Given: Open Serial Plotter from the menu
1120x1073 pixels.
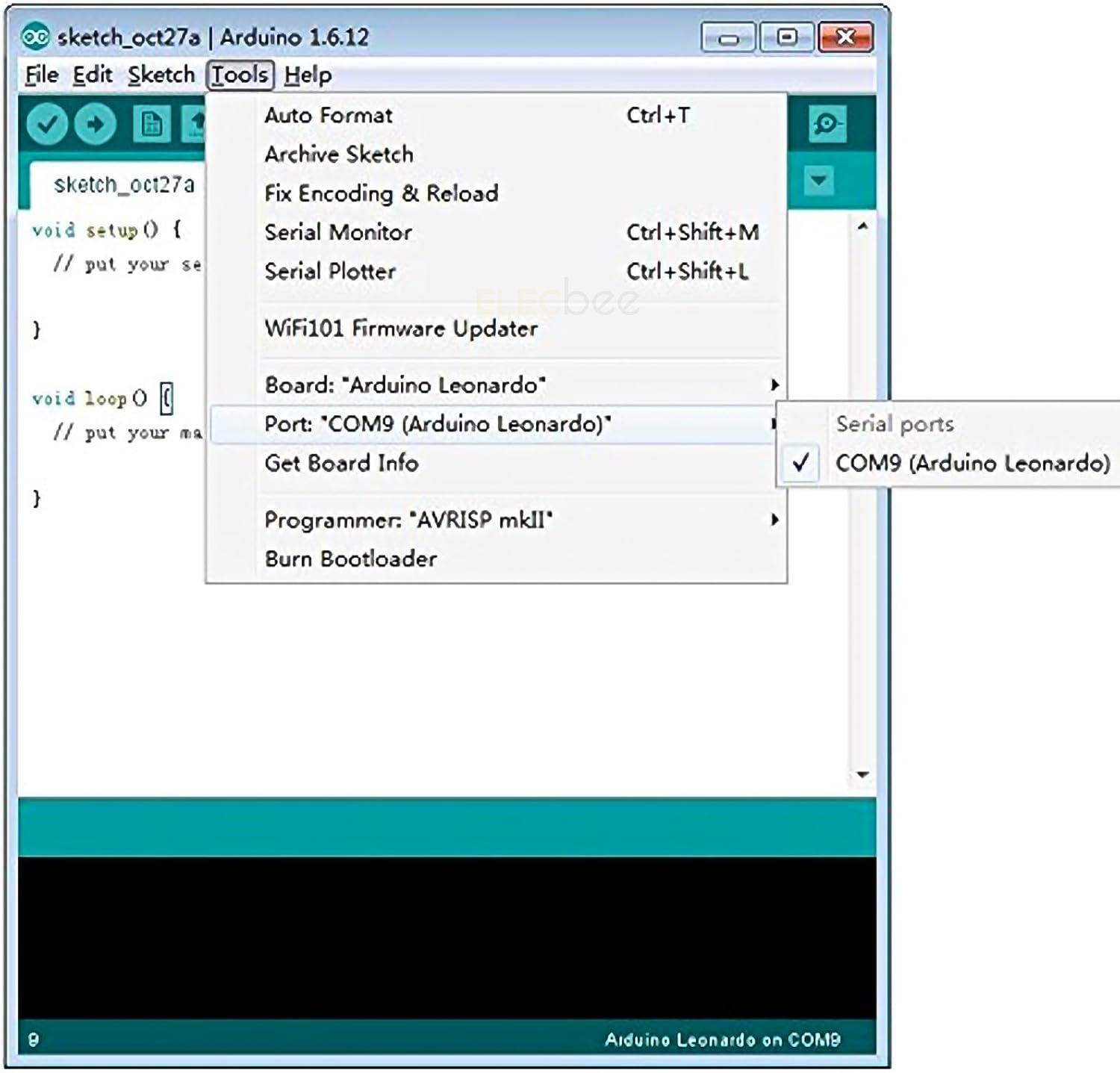Looking at the screenshot, I should coord(330,271).
